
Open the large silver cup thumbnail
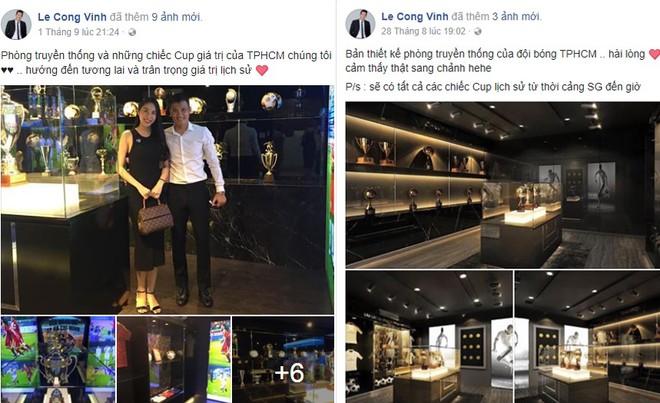point(58,360)
